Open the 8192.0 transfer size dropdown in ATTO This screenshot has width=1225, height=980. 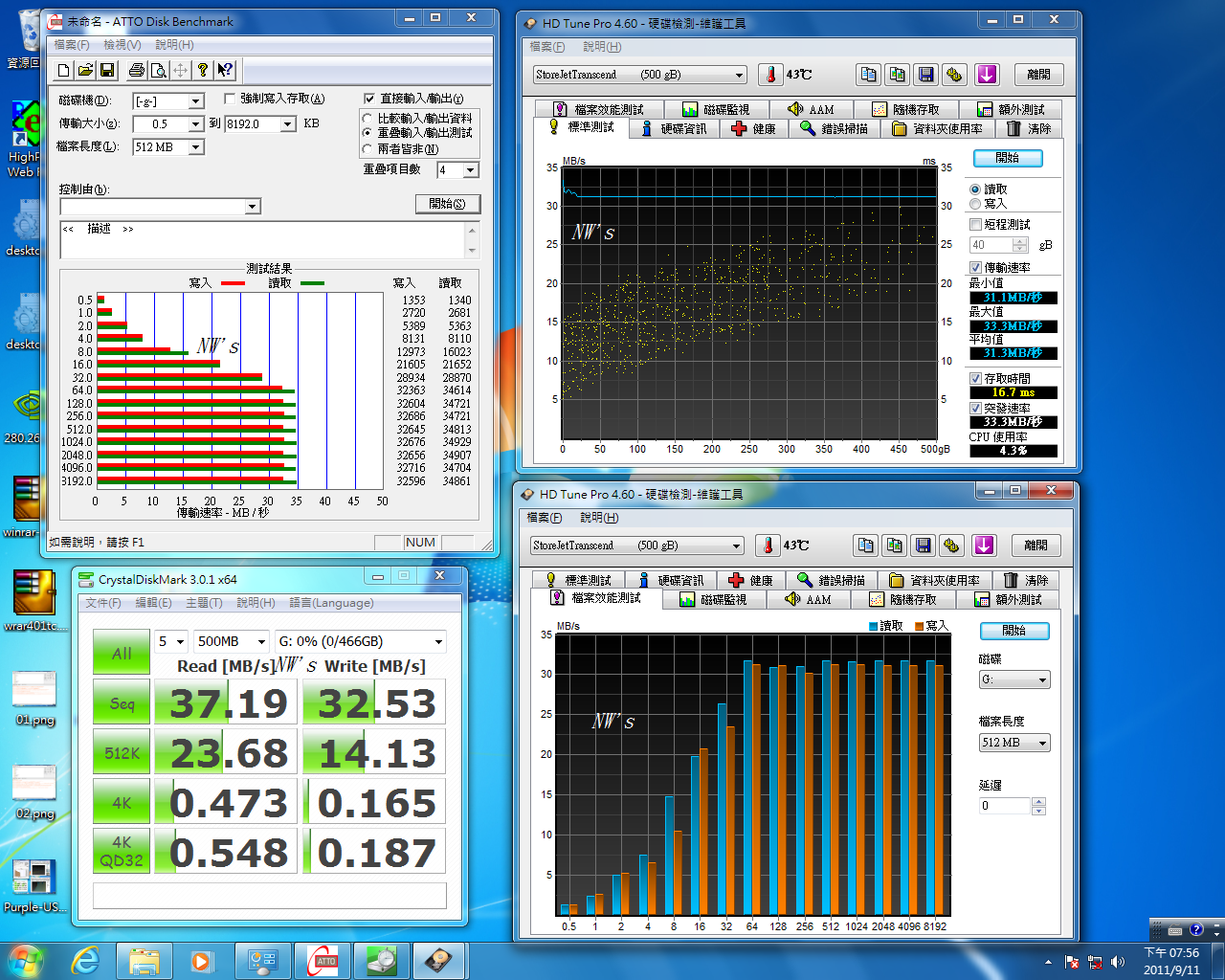pyautogui.click(x=260, y=124)
